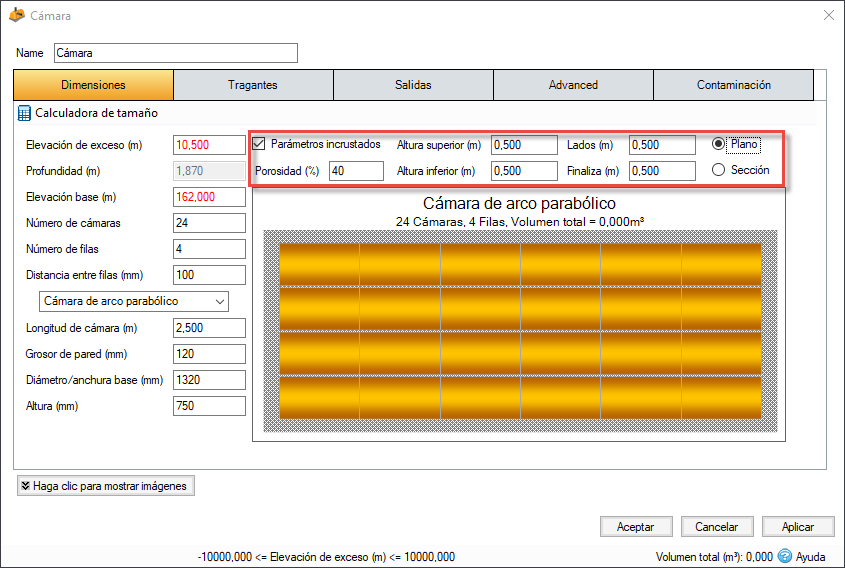This screenshot has height=568, width=845.
Task: Click the chamber layout plan preview
Action: click(520, 331)
